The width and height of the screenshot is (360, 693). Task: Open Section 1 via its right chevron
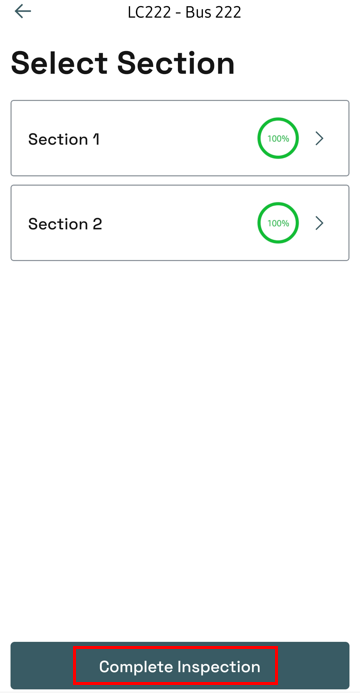click(319, 138)
